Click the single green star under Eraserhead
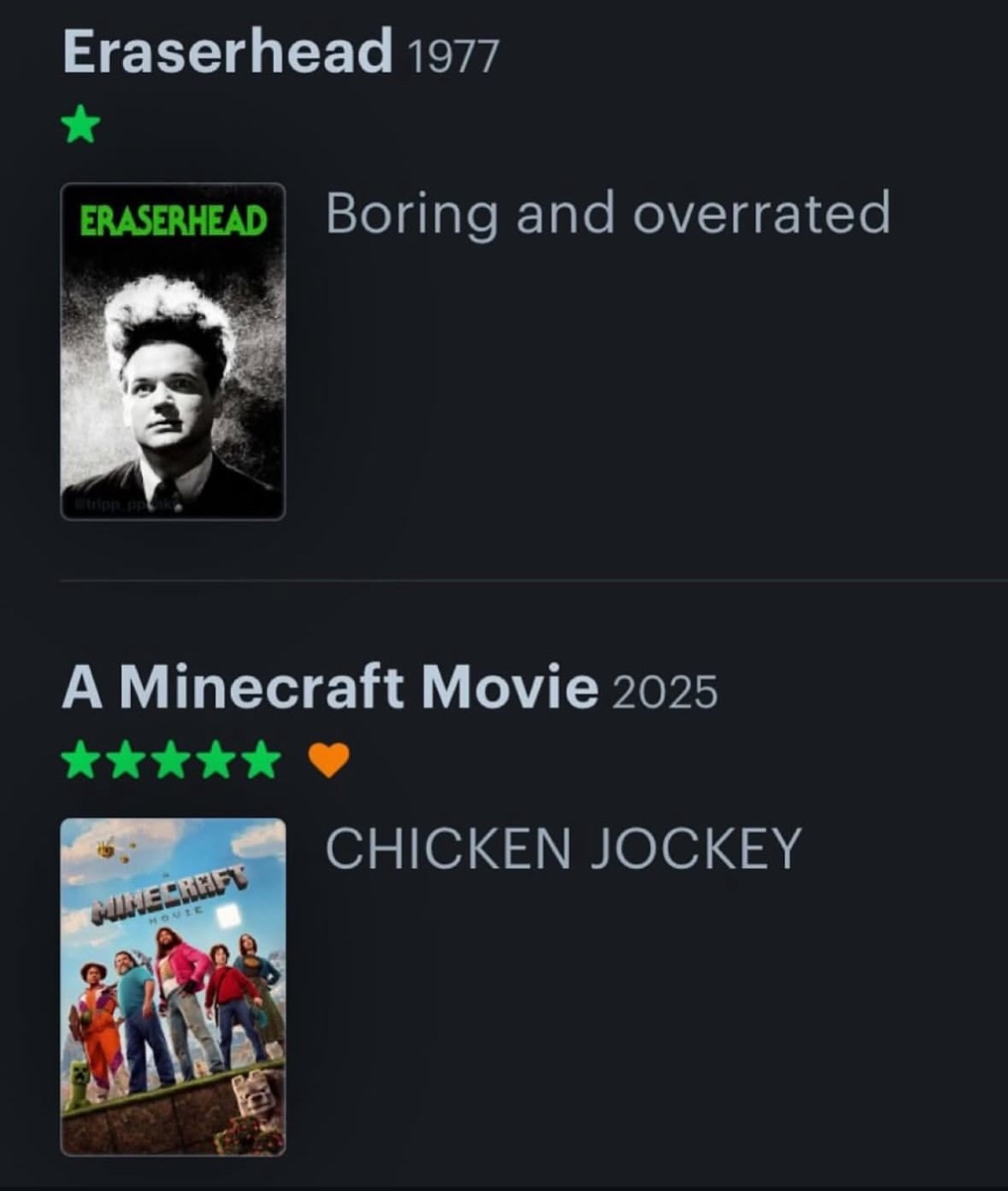This screenshot has width=1008, height=1191. tap(81, 127)
